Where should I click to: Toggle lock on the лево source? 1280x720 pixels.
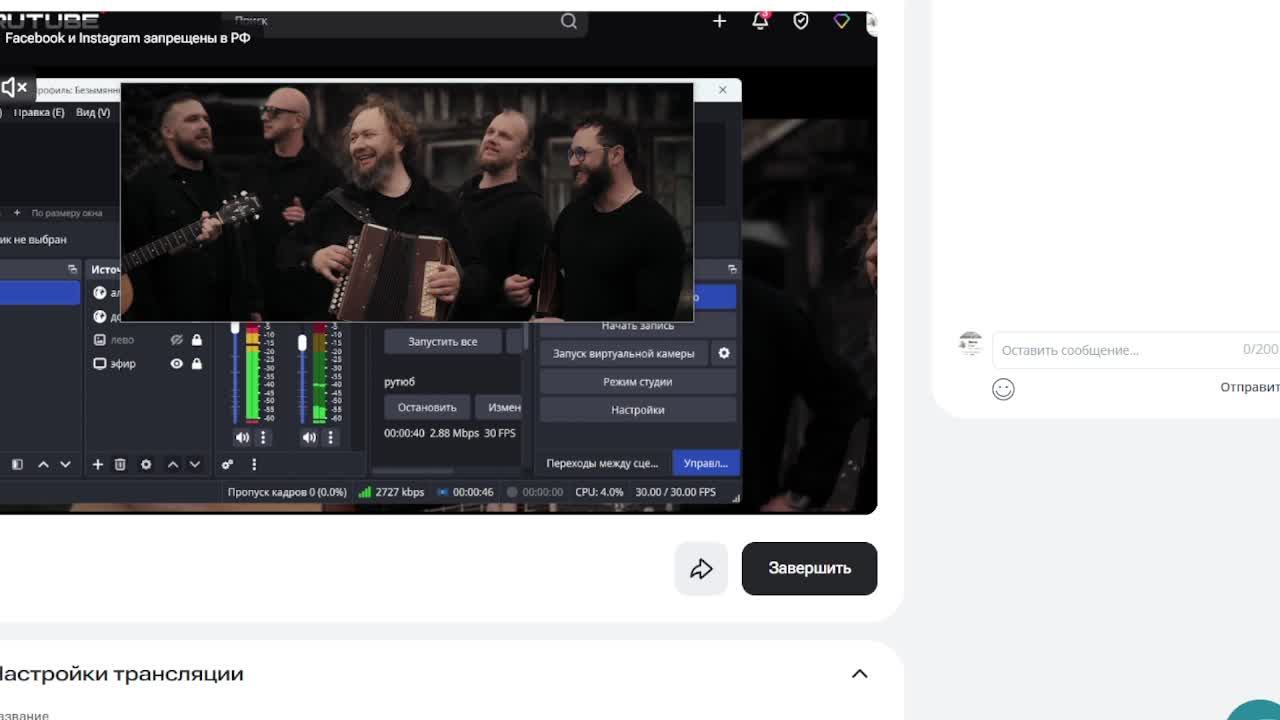(196, 340)
